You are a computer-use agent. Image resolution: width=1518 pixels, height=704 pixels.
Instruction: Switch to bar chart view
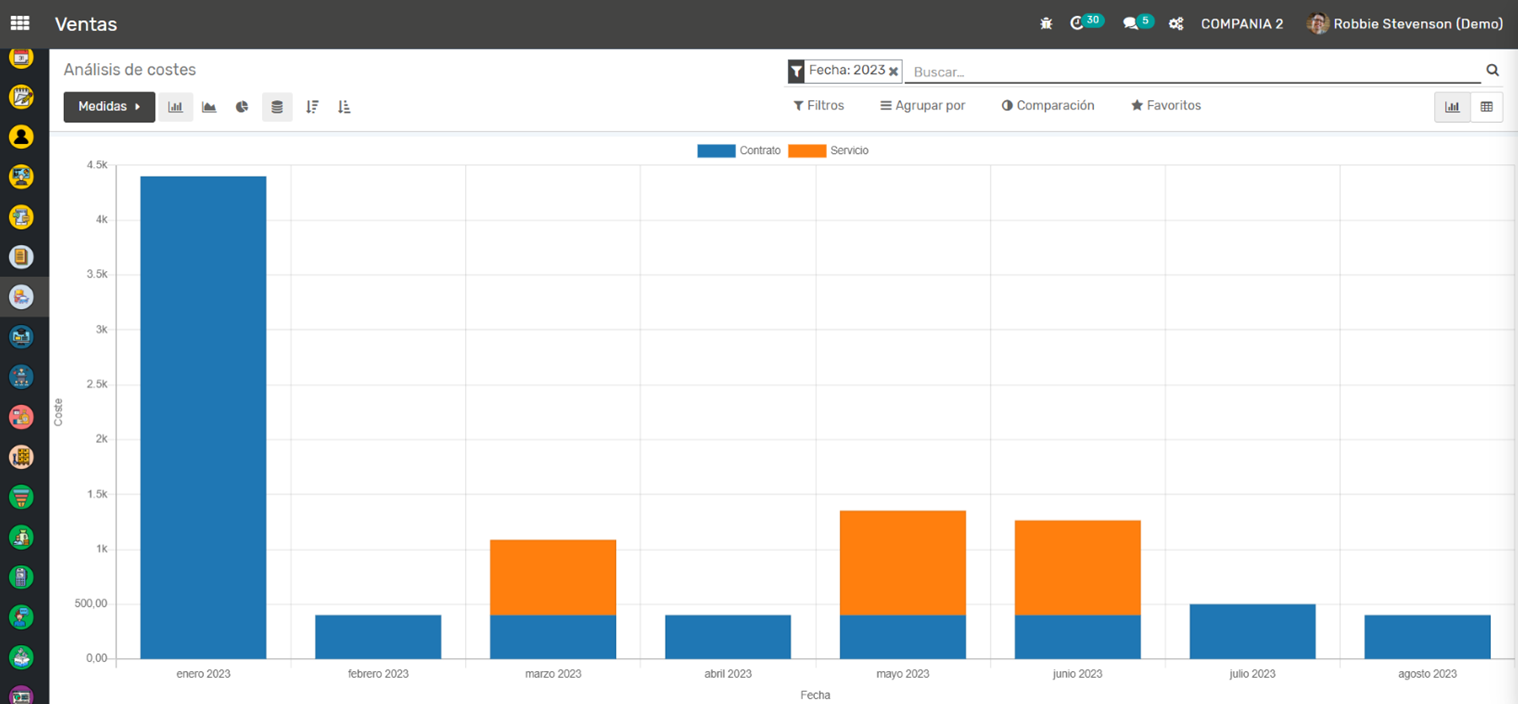[x=175, y=107]
